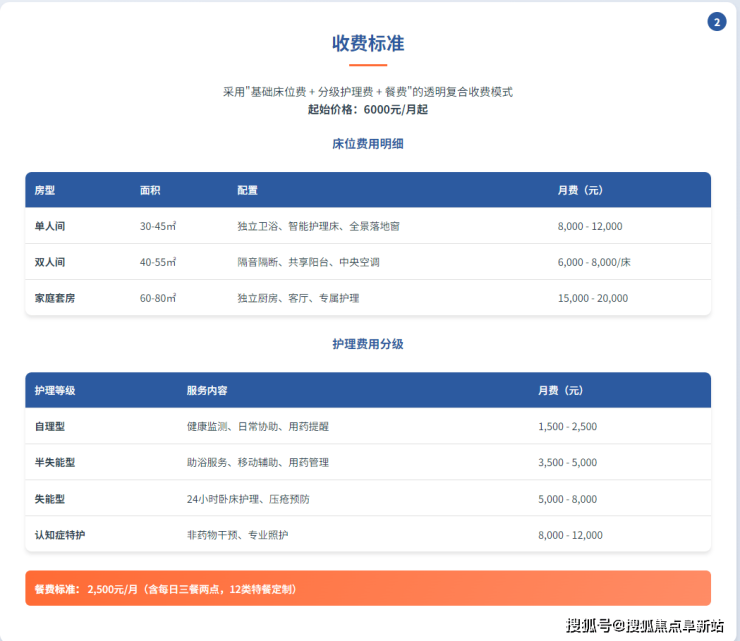Viewport: 740px width, 641px height.
Task: Click the 房型 column header
Action: click(45, 190)
